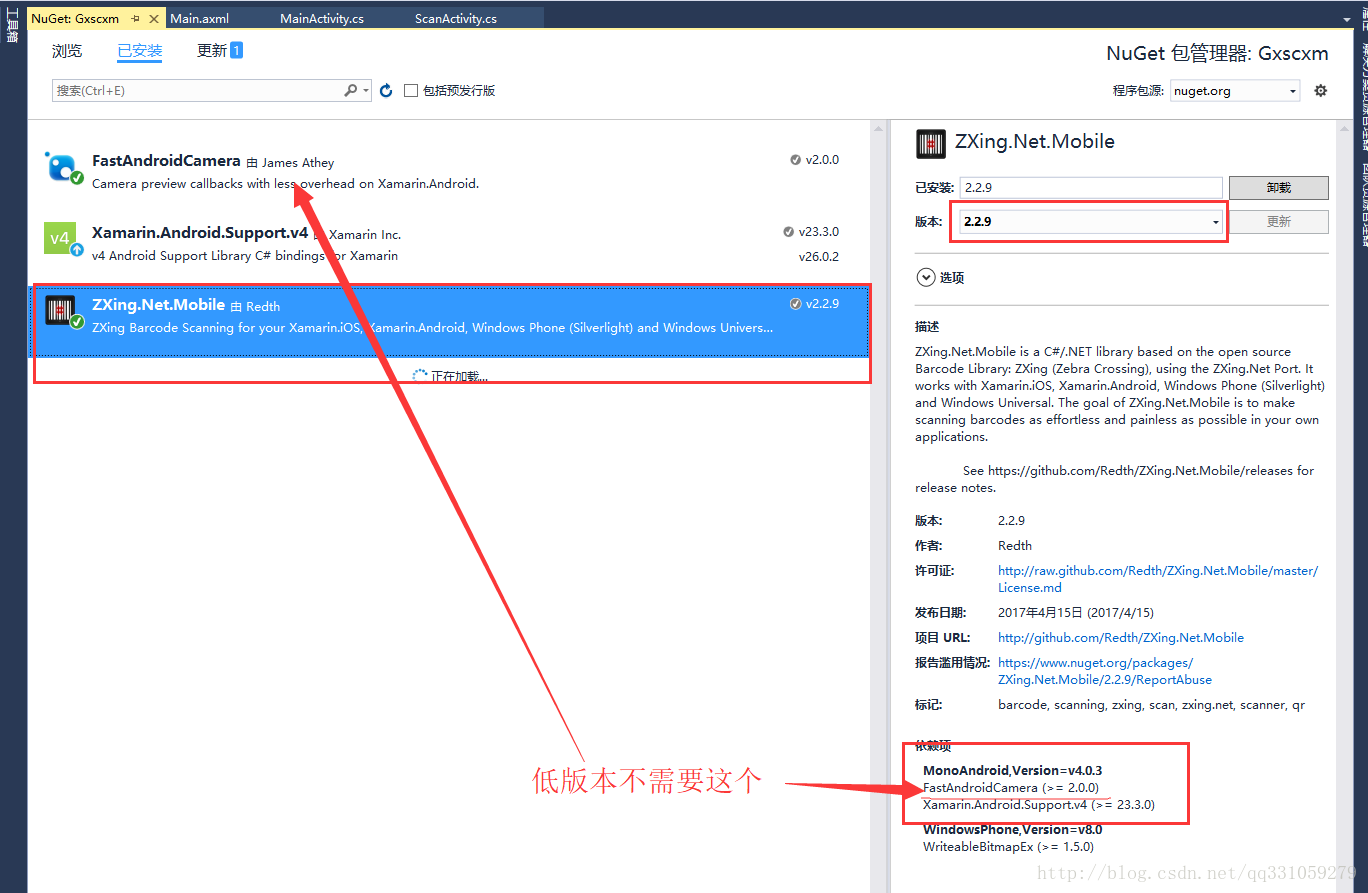Click dependency WriteableBitmapEx (>= 1.5.0)
The height and width of the screenshot is (893, 1368).
coord(1008,846)
